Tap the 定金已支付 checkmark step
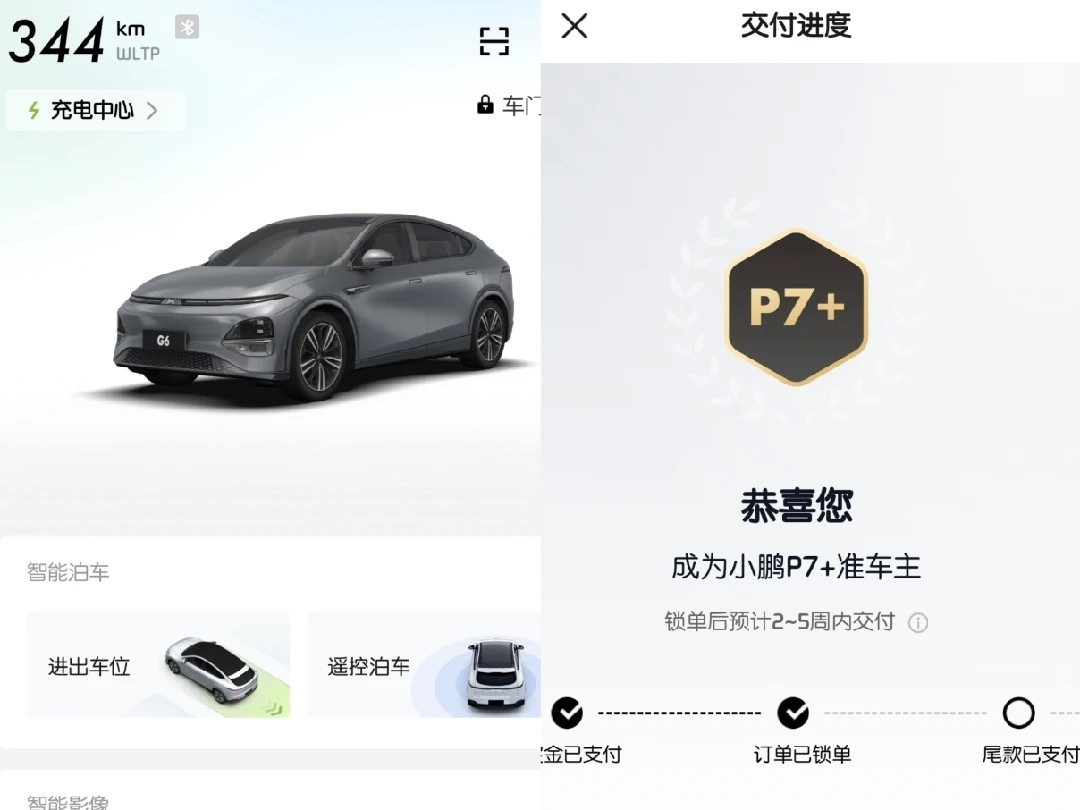The width and height of the screenshot is (1080, 810). 568,713
